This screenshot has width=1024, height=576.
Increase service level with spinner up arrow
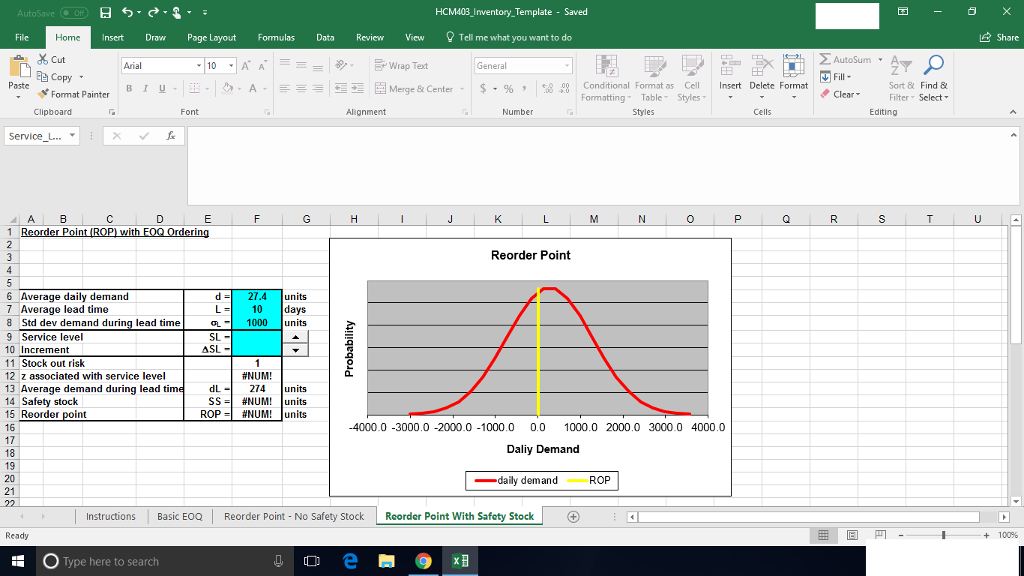click(x=295, y=338)
